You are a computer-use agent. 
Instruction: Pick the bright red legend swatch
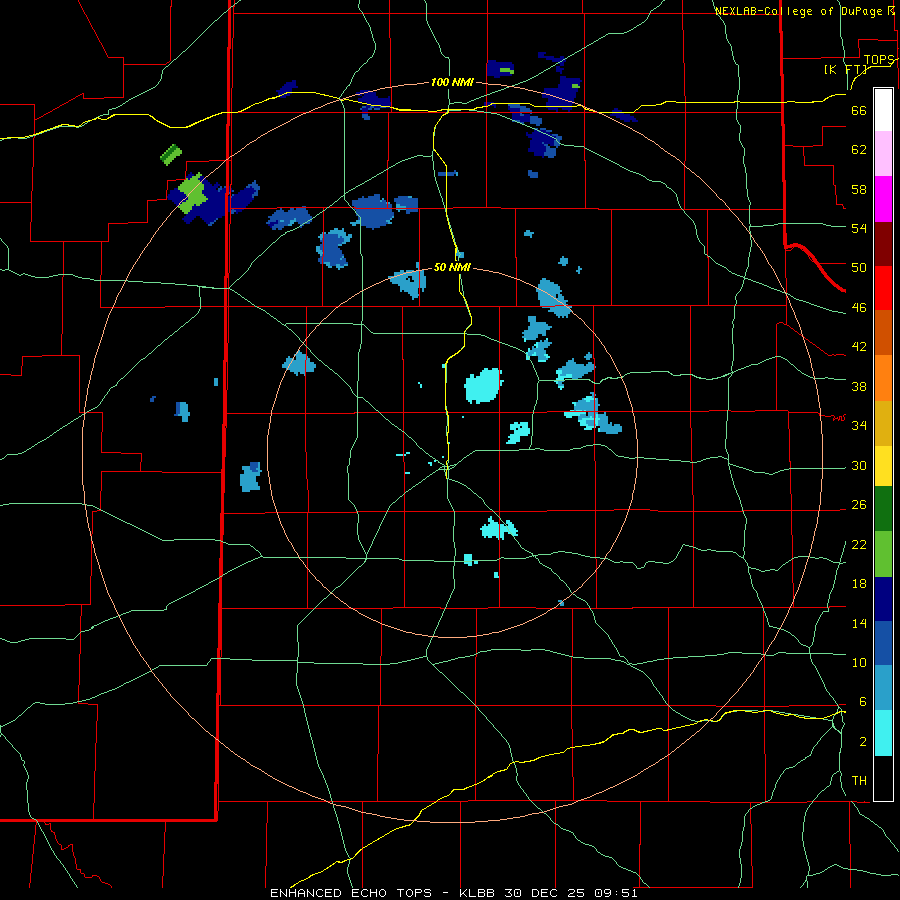tap(883, 288)
